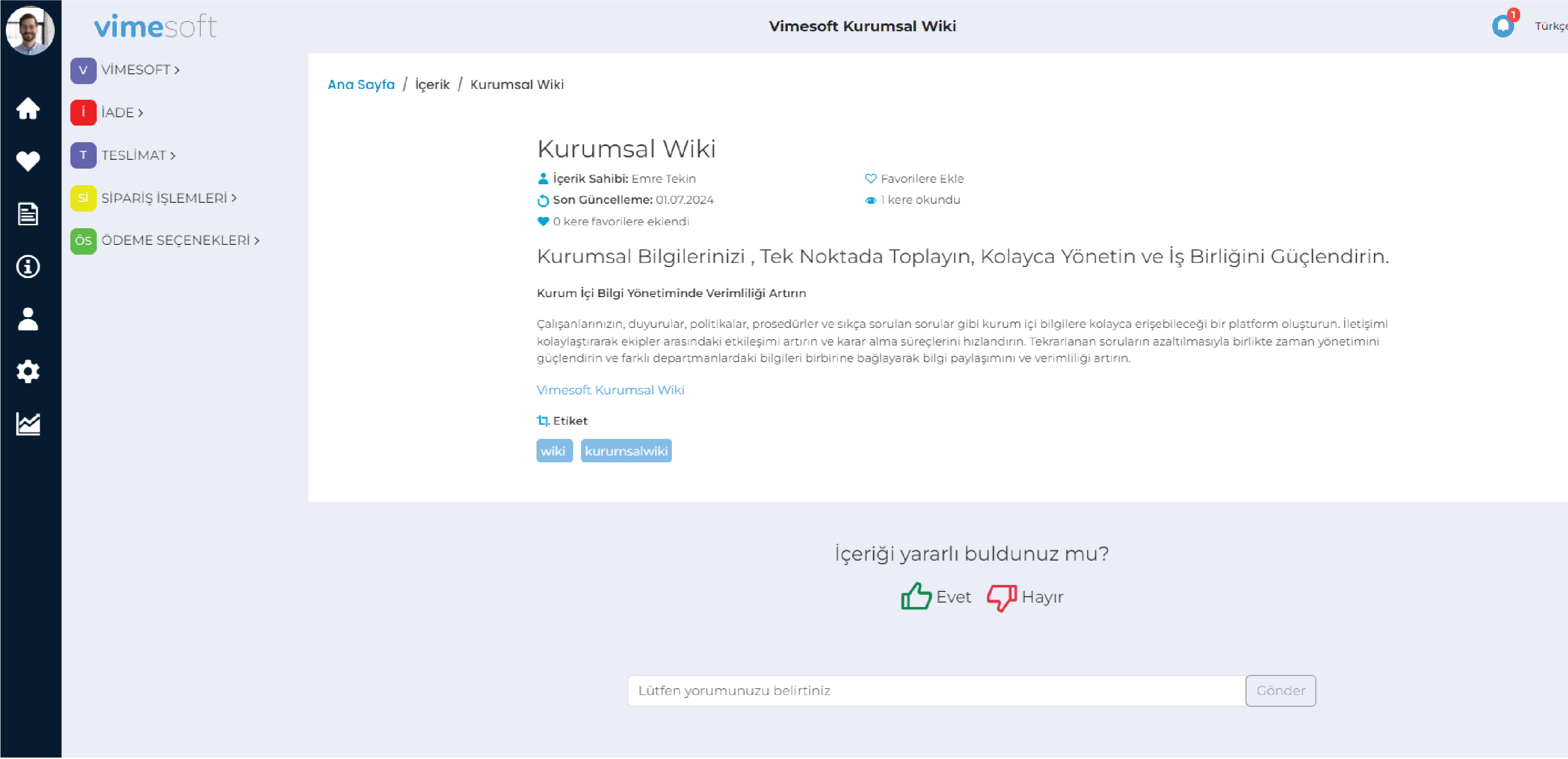The width and height of the screenshot is (1568, 759).
Task: Click the Kurum İçi Bilgi Yönetiminde subheading
Action: (671, 293)
